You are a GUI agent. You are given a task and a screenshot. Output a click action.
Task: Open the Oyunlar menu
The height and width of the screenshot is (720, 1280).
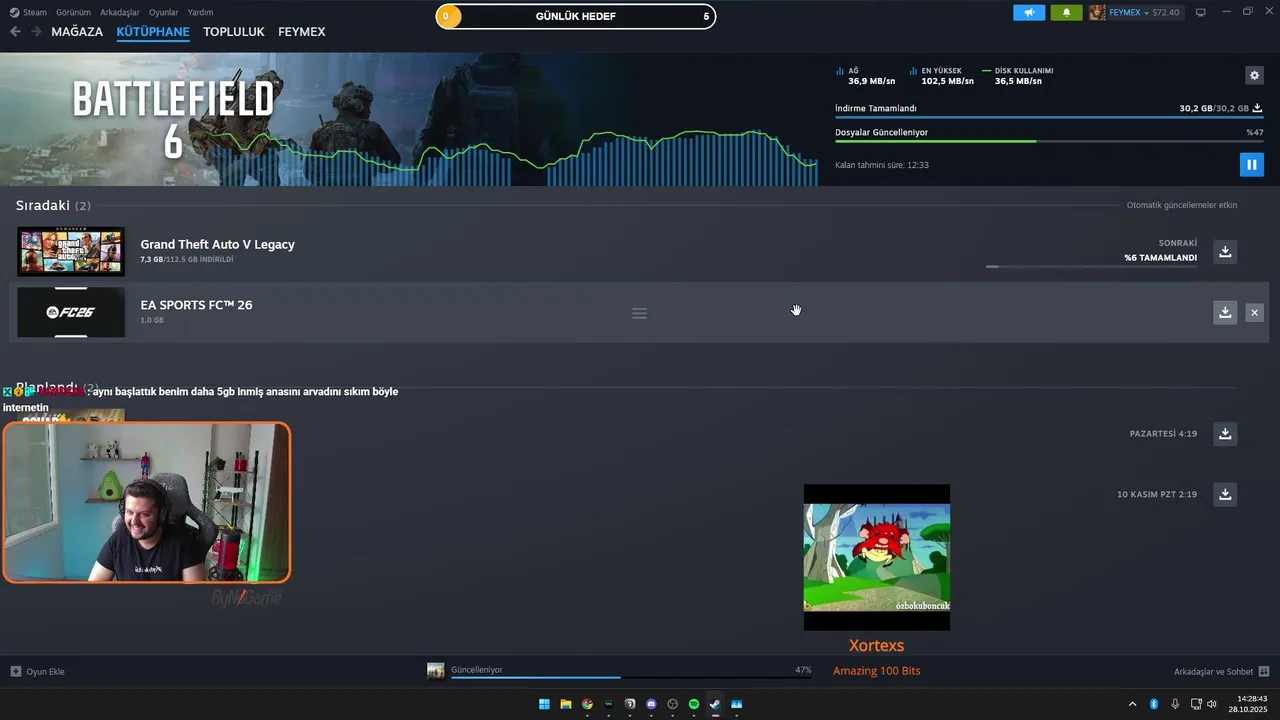click(164, 12)
